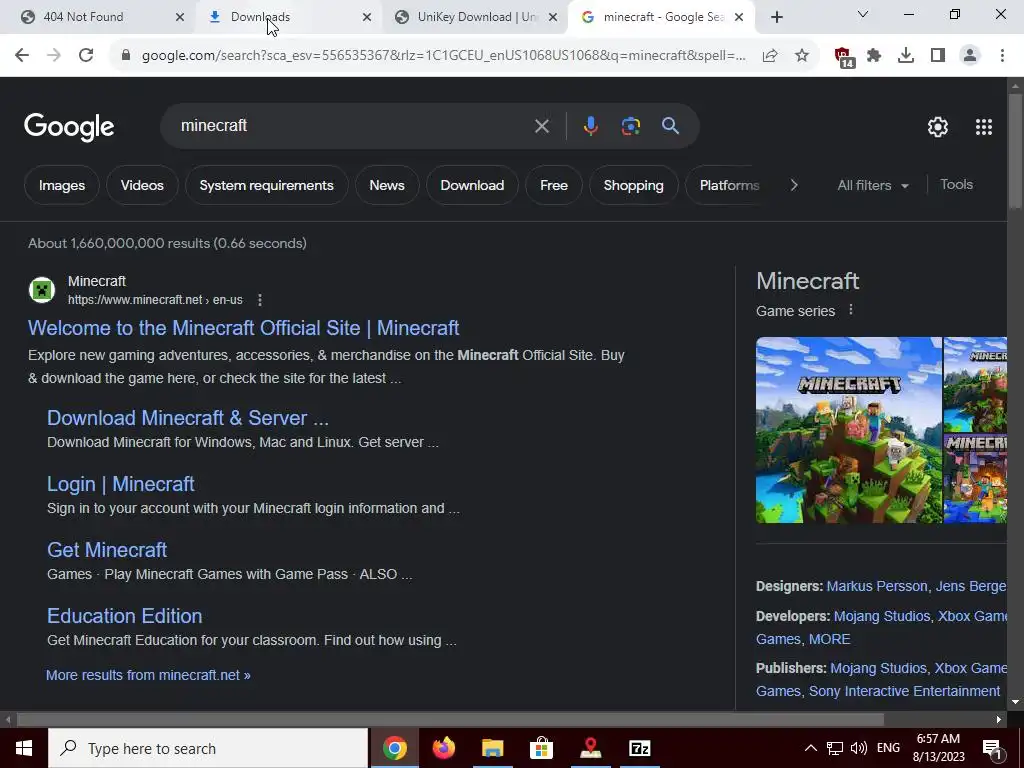Show Chrome downloads tray icon

(x=906, y=56)
